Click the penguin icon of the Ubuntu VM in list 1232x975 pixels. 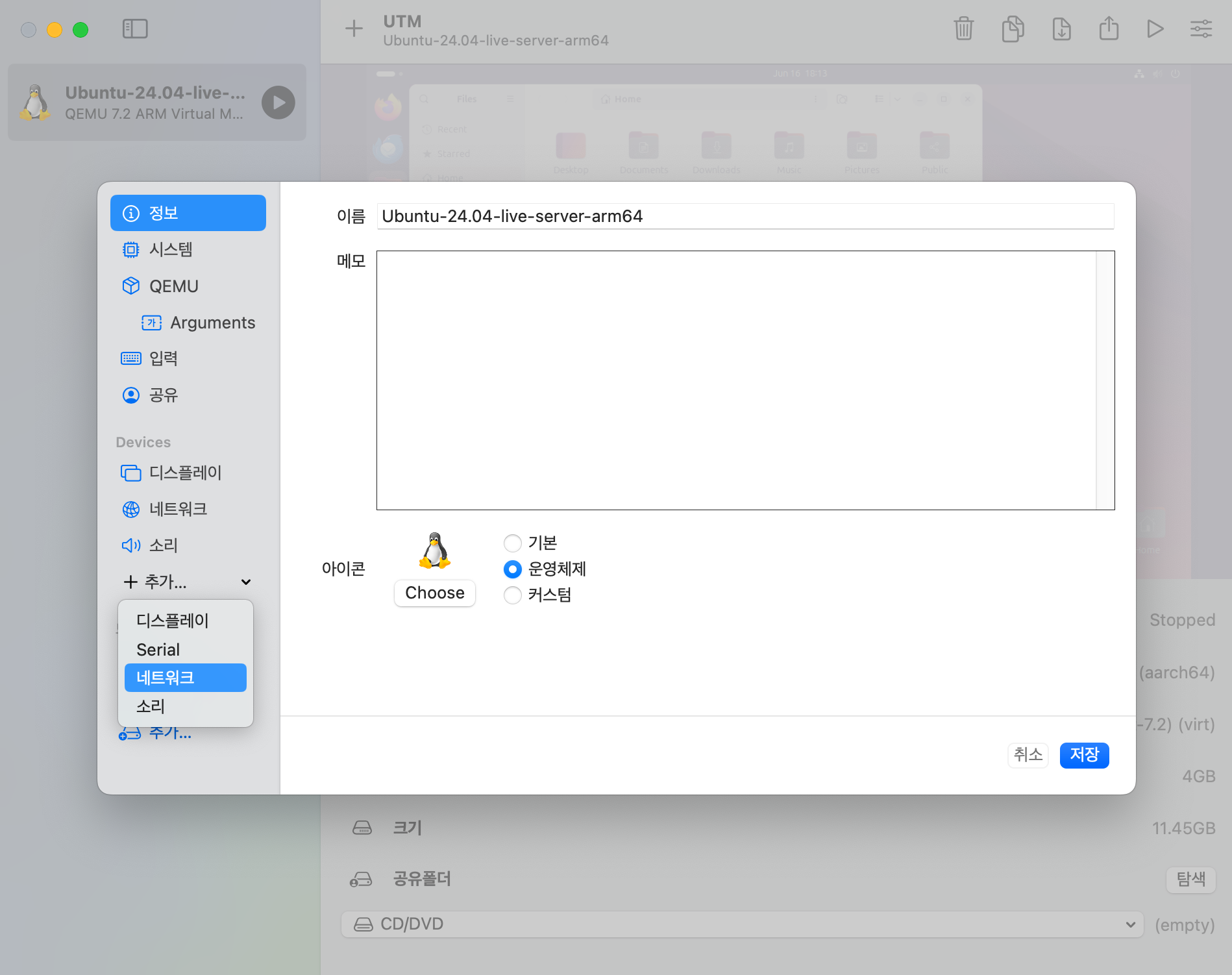(x=36, y=103)
